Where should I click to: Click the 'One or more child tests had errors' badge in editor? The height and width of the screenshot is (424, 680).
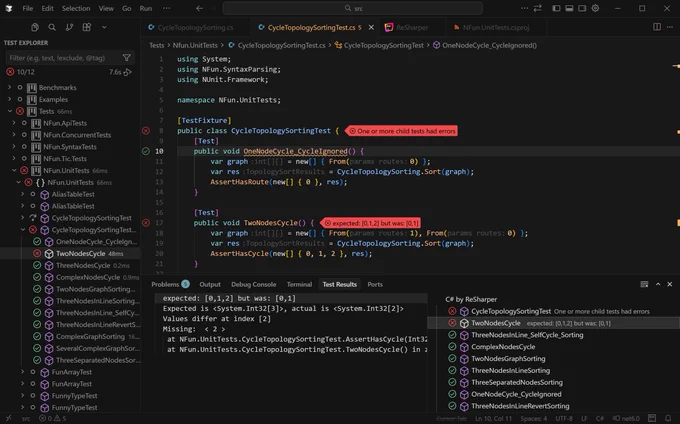(402, 131)
